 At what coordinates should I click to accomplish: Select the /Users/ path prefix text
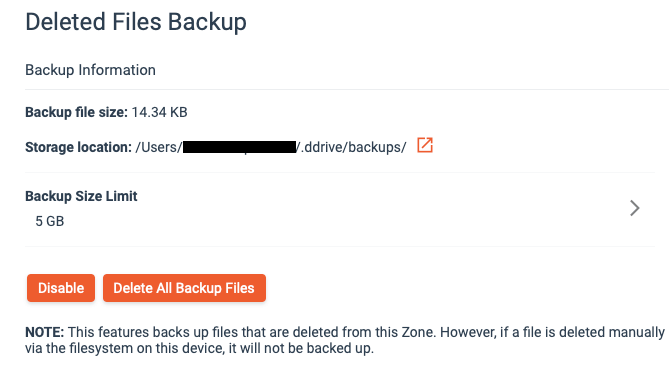point(159,147)
